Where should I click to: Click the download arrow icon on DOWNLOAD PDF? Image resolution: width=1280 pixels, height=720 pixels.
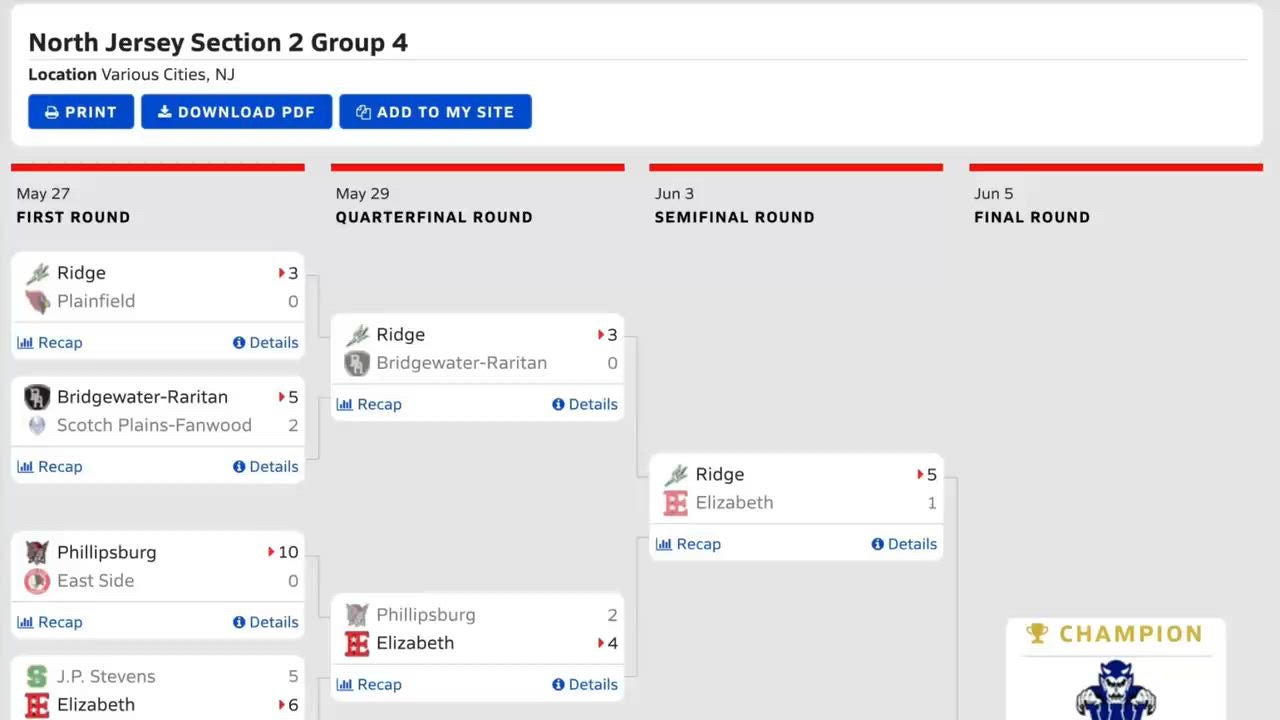click(166, 111)
